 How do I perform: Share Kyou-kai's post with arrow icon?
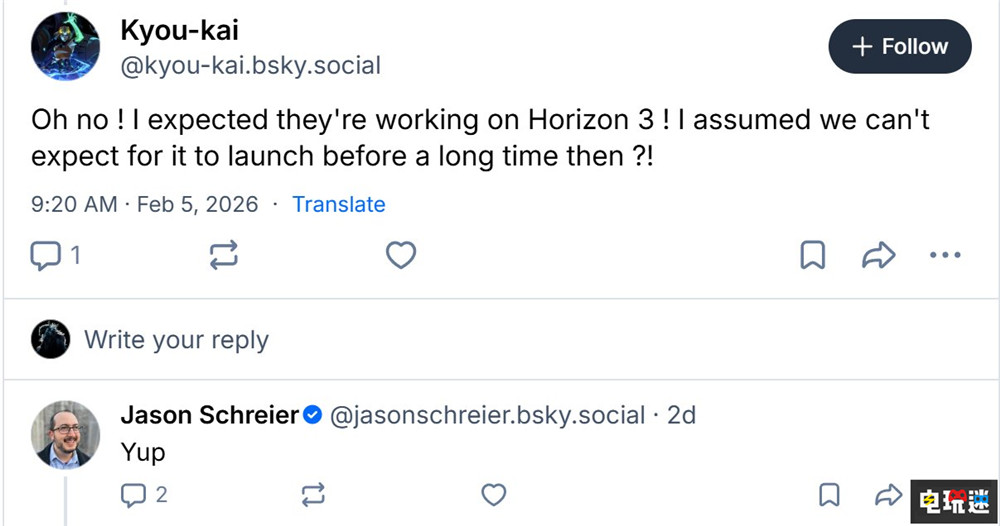point(878,256)
